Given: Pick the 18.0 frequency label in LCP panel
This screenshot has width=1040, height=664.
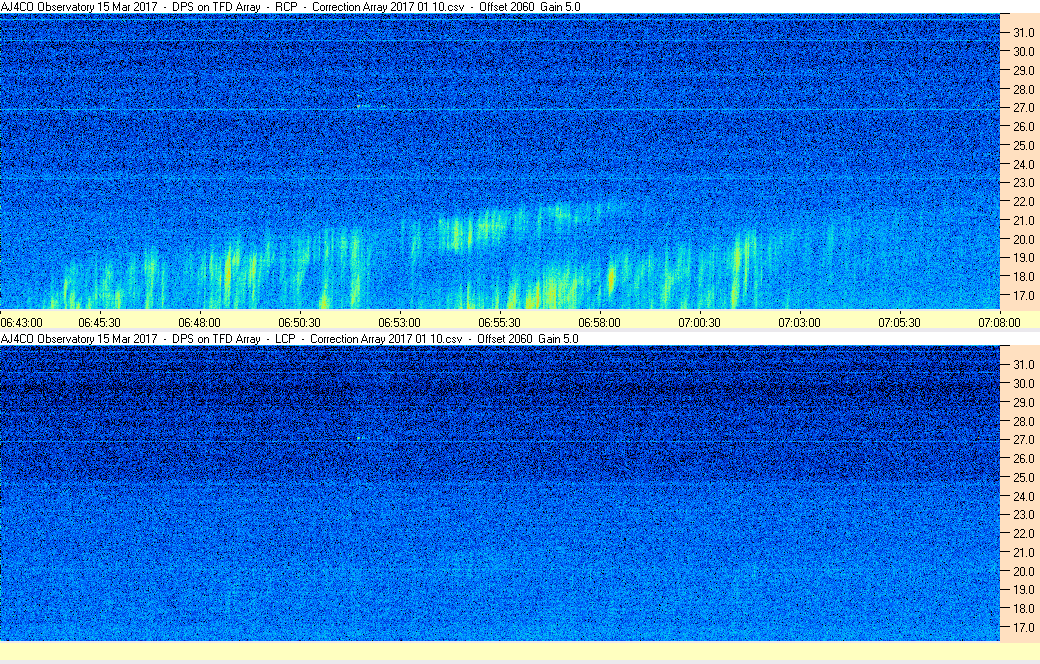Looking at the screenshot, I should pyautogui.click(x=1023, y=609).
